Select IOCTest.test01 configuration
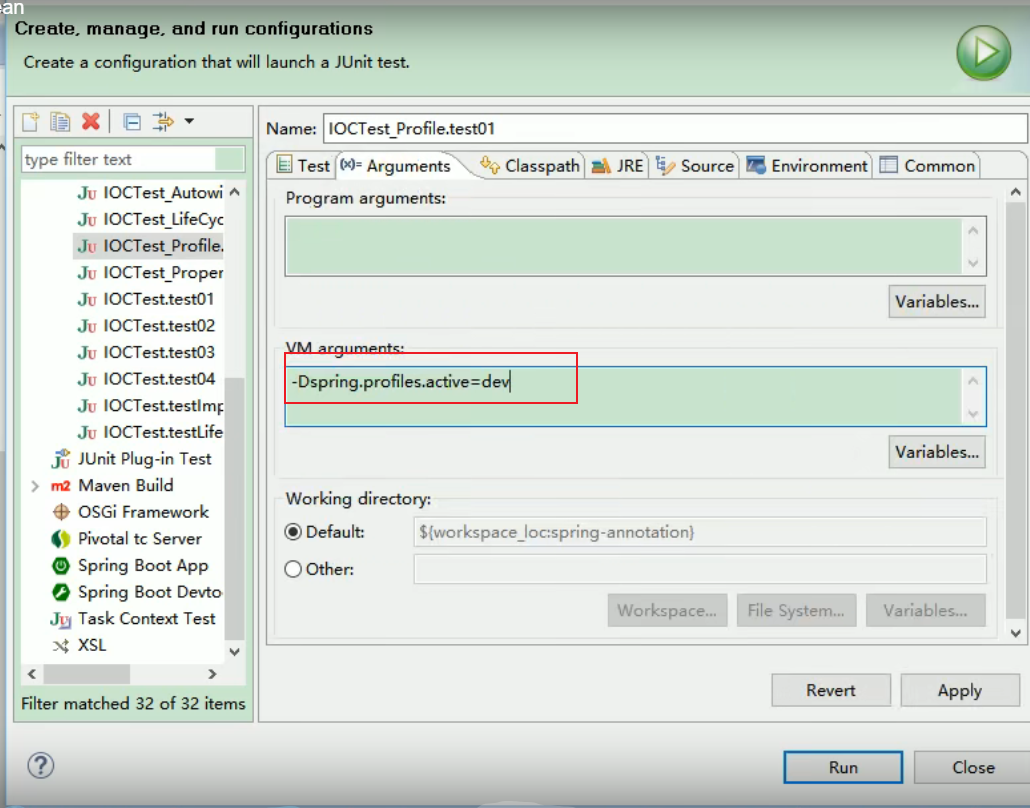Image resolution: width=1030 pixels, height=808 pixels. (x=146, y=299)
